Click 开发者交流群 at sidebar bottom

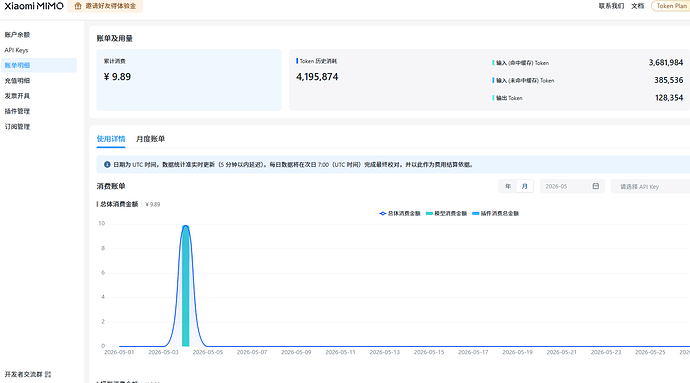pyautogui.click(x=23, y=374)
